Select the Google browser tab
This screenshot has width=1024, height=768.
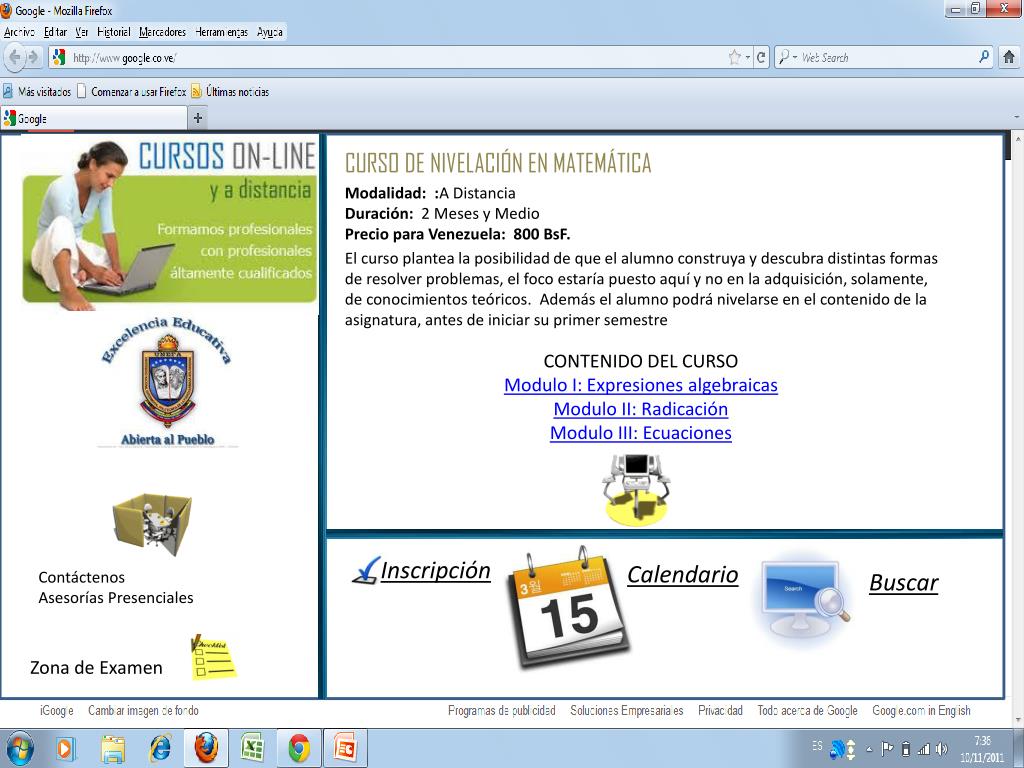click(x=93, y=118)
